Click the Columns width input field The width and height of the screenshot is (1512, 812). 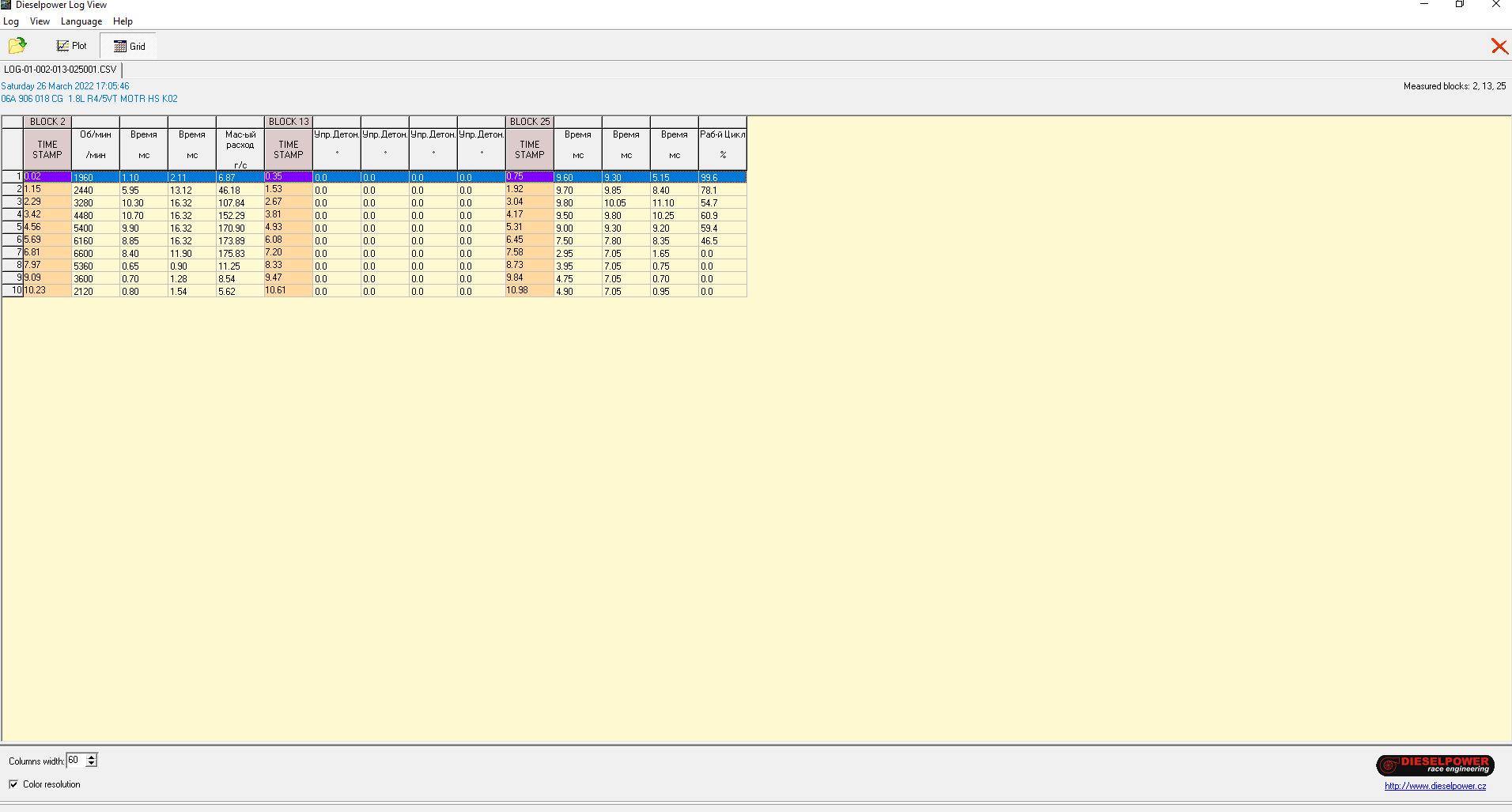click(x=76, y=761)
